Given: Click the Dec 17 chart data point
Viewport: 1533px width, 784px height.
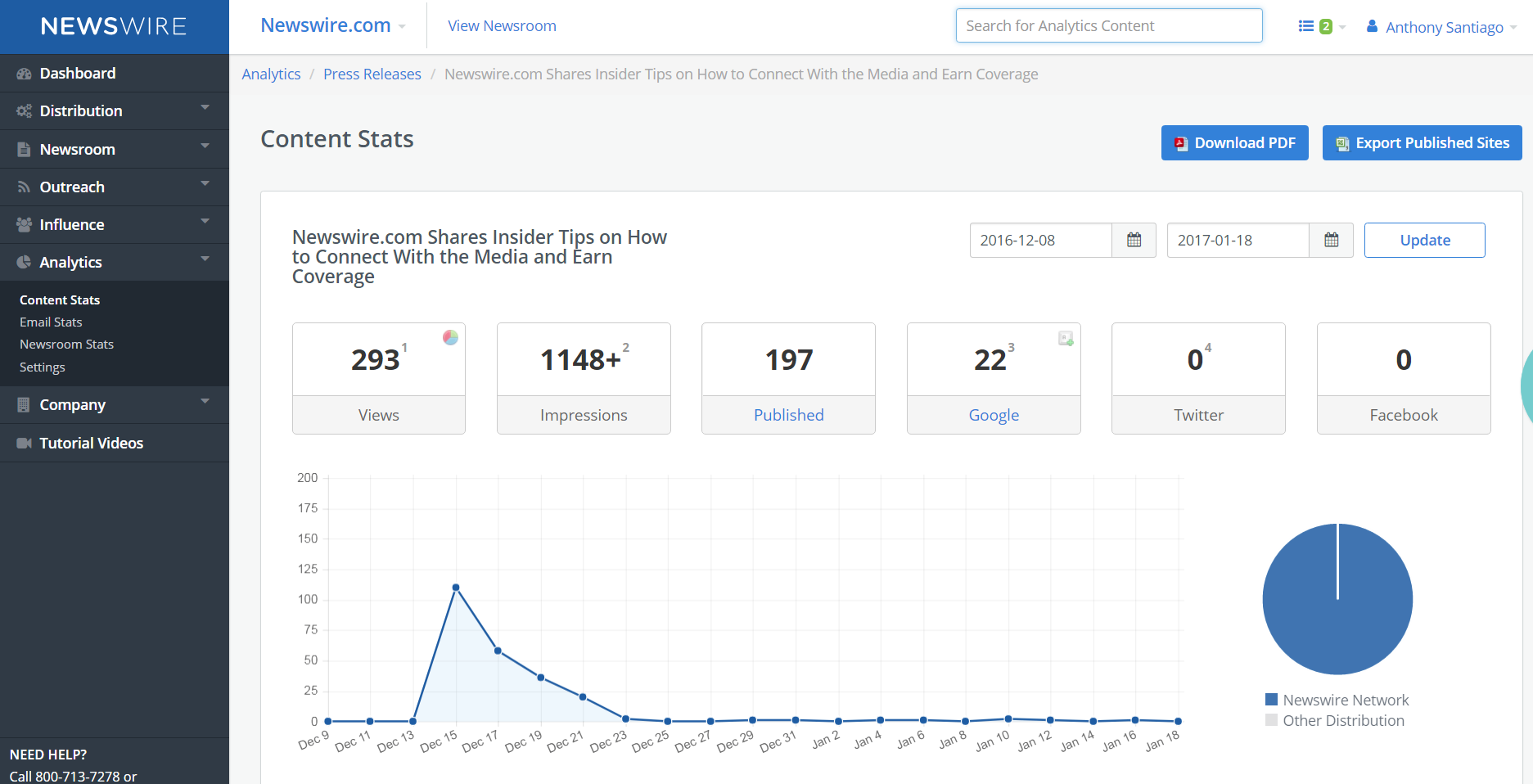Looking at the screenshot, I should coord(498,651).
